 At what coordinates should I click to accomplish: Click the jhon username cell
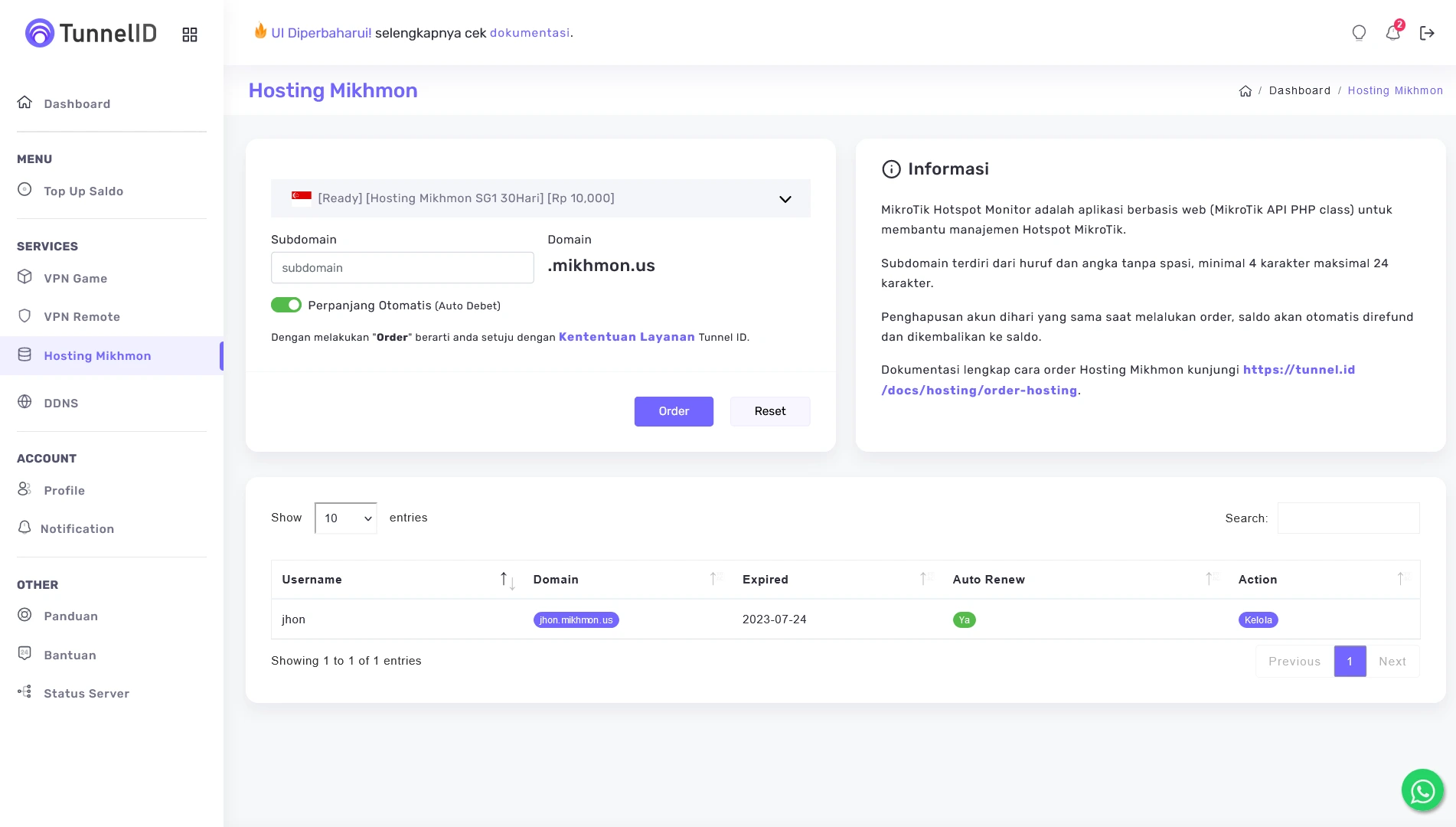[293, 619]
